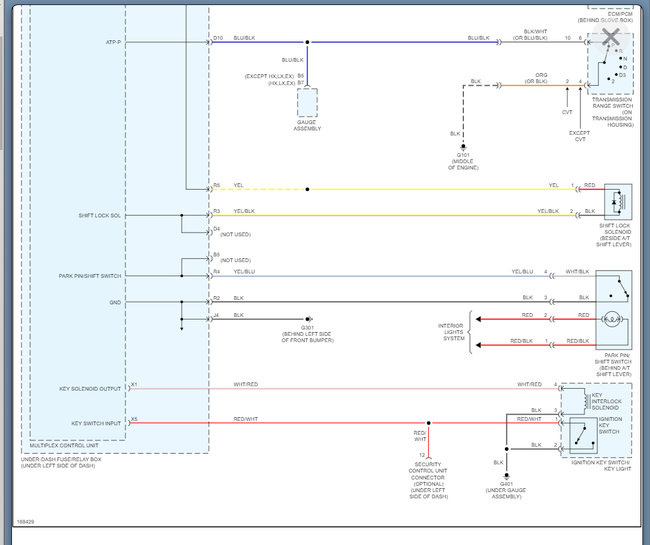Click the R4 connector pin label

tap(217, 272)
